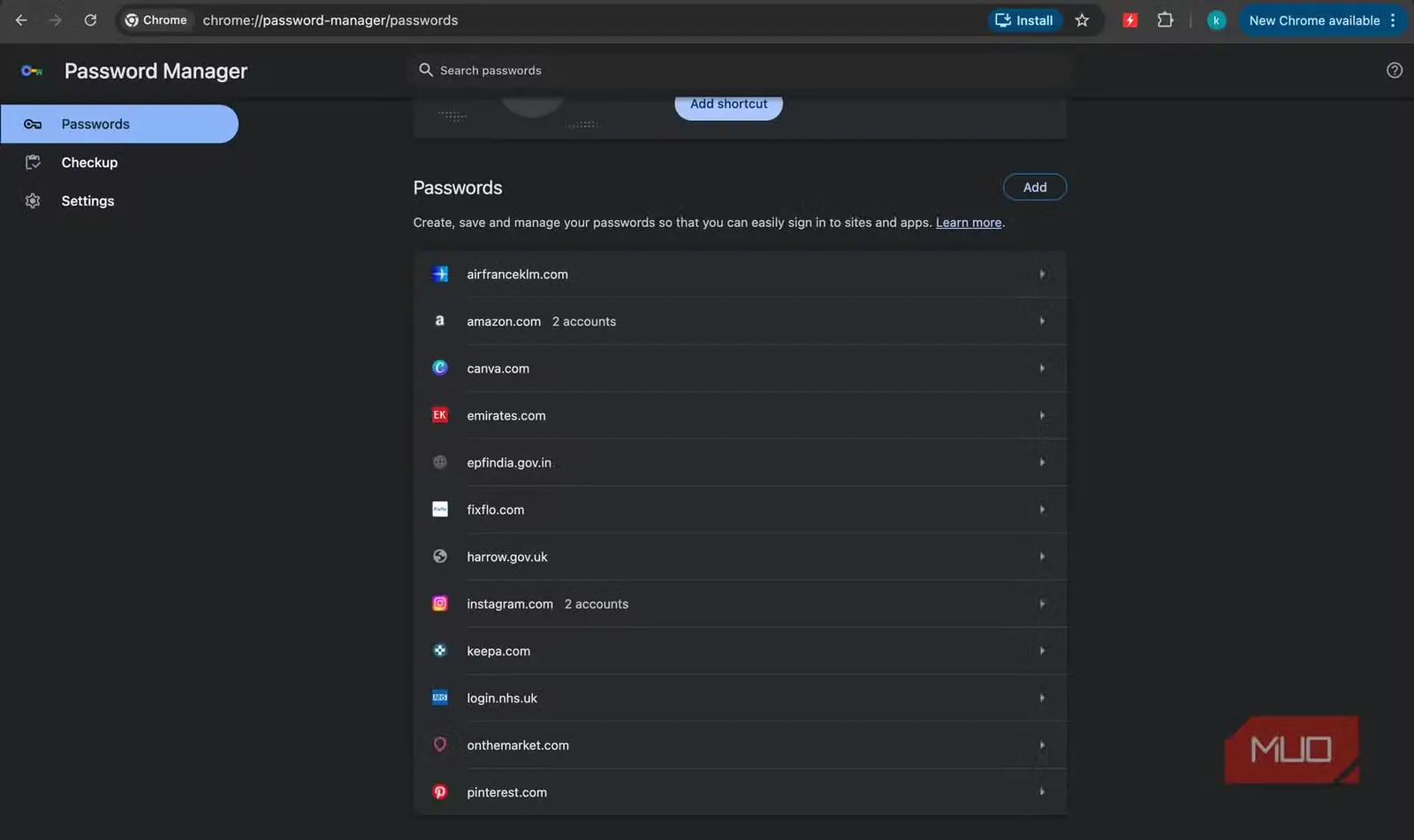Expand the amazon.com entry arrow

click(1042, 321)
